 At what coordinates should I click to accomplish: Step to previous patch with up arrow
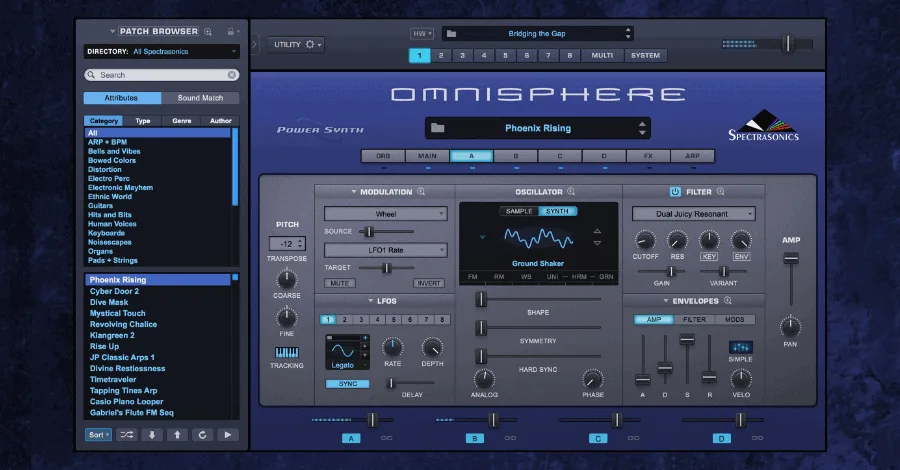177,435
